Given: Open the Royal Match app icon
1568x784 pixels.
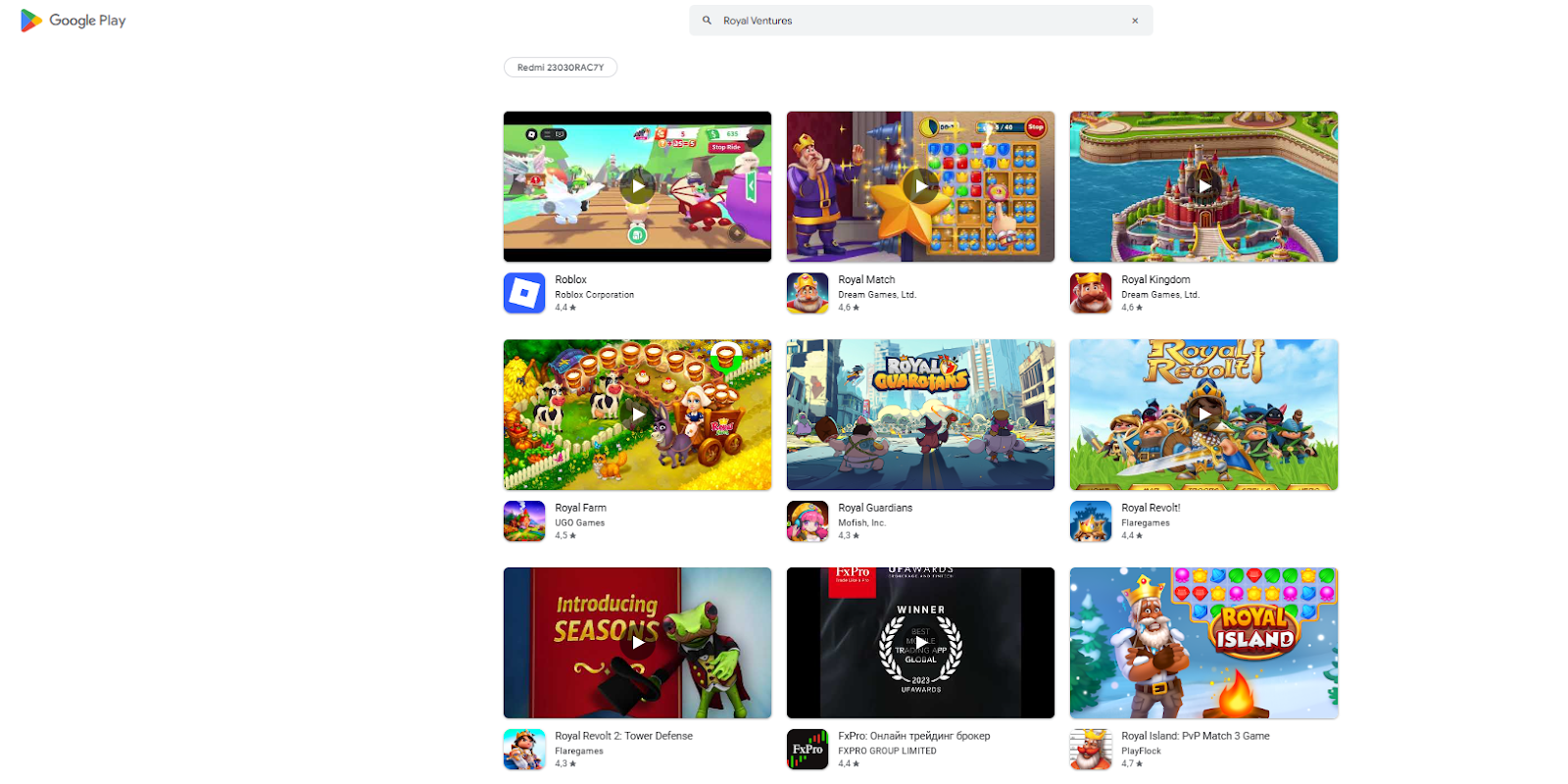Looking at the screenshot, I should coord(808,293).
